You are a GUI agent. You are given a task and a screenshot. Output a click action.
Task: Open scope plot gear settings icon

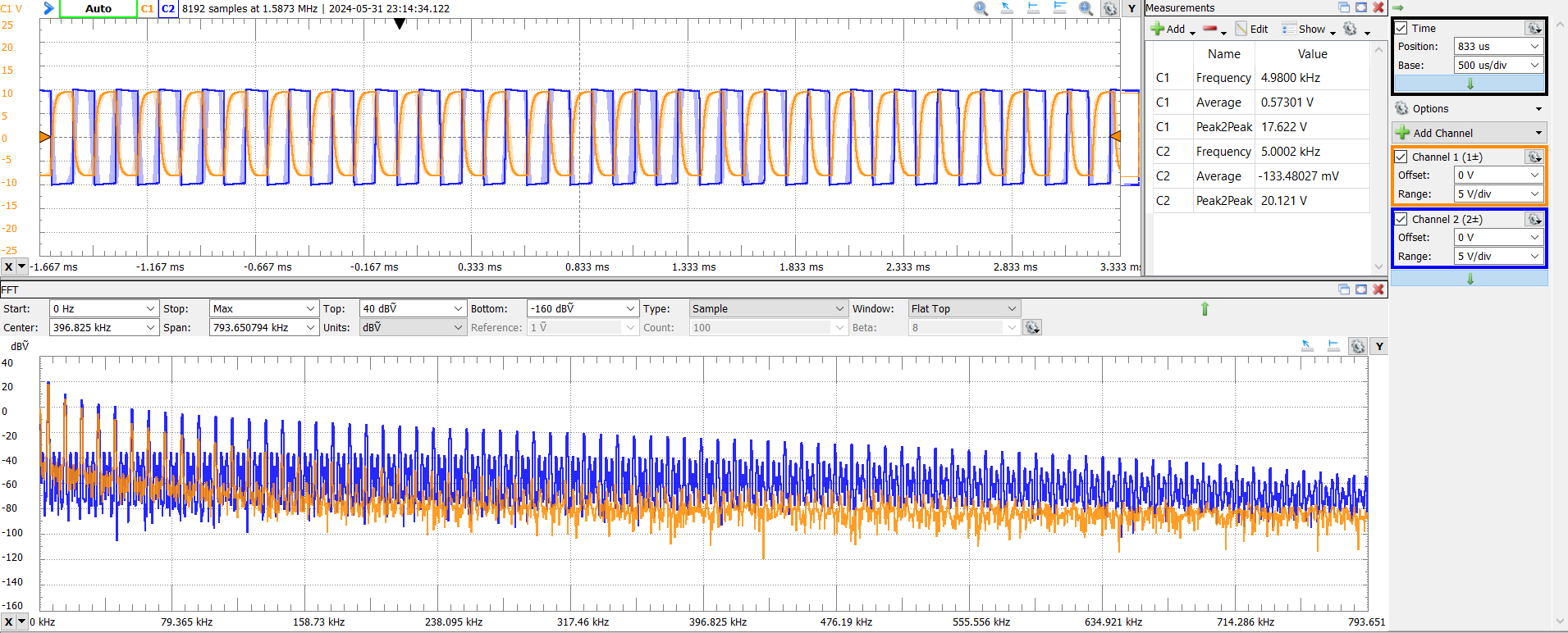(1109, 9)
